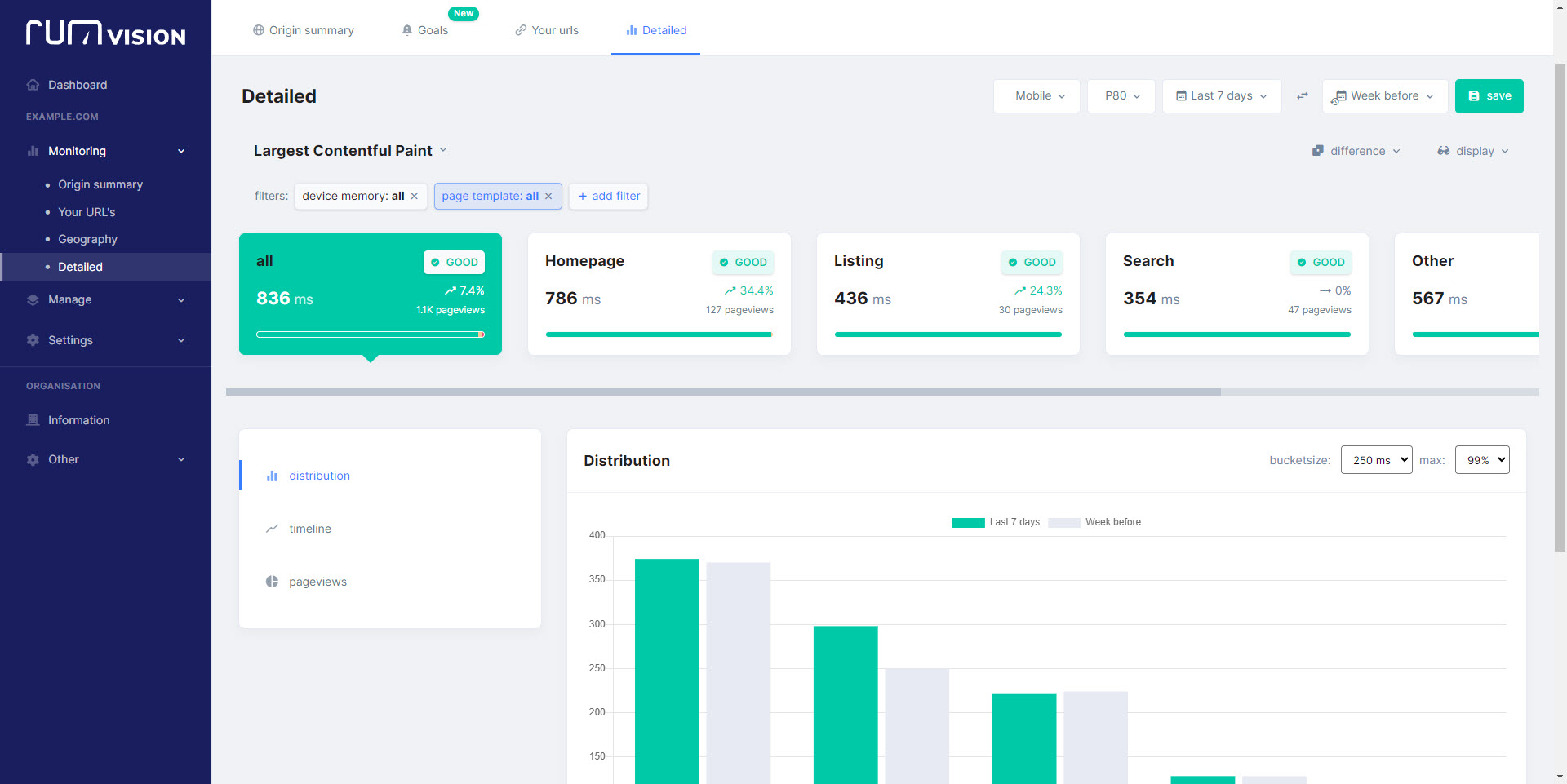Switch to timeline using its line-chart icon
The width and height of the screenshot is (1567, 784).
pyautogui.click(x=272, y=529)
